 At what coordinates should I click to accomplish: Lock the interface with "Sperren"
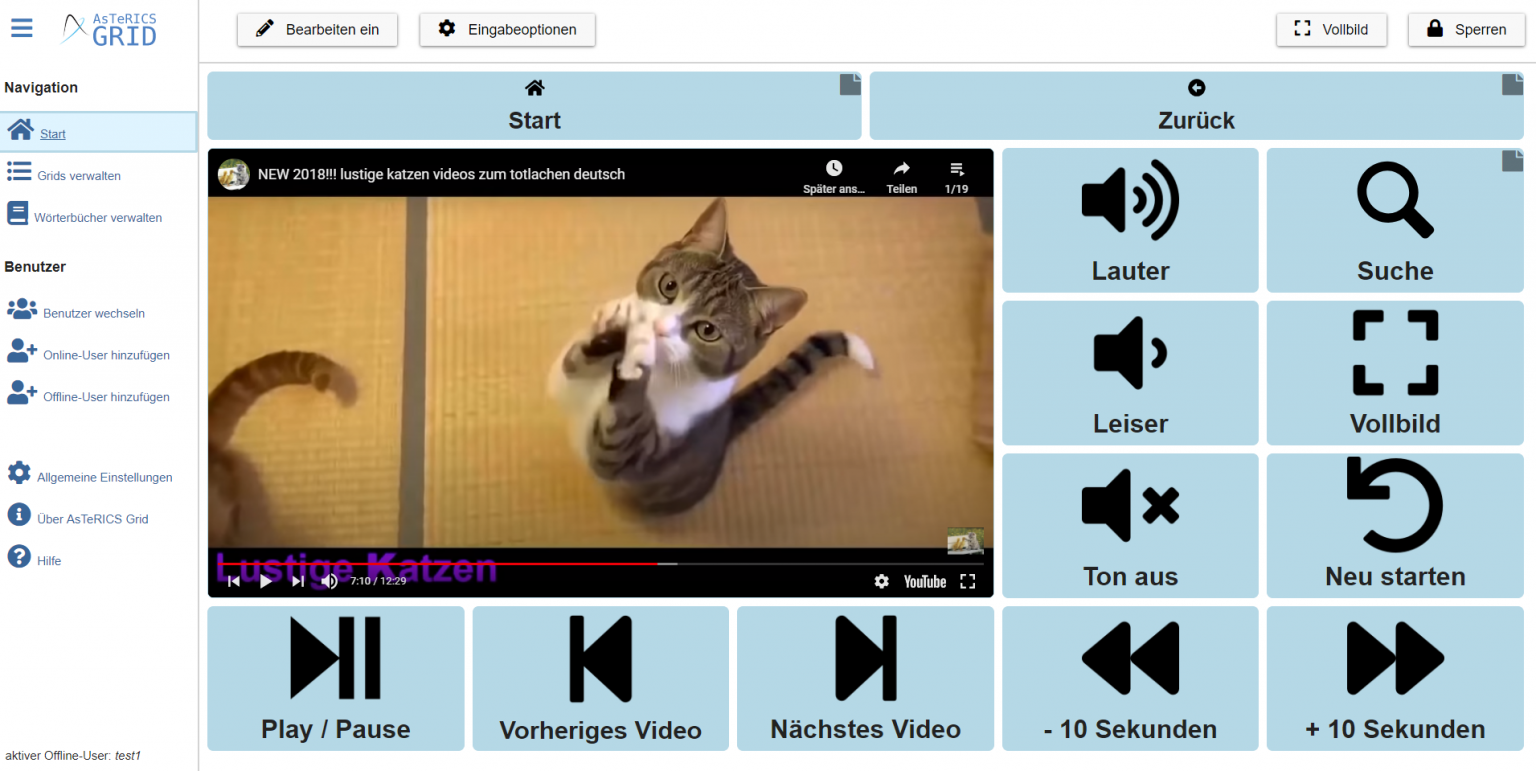coord(1466,29)
